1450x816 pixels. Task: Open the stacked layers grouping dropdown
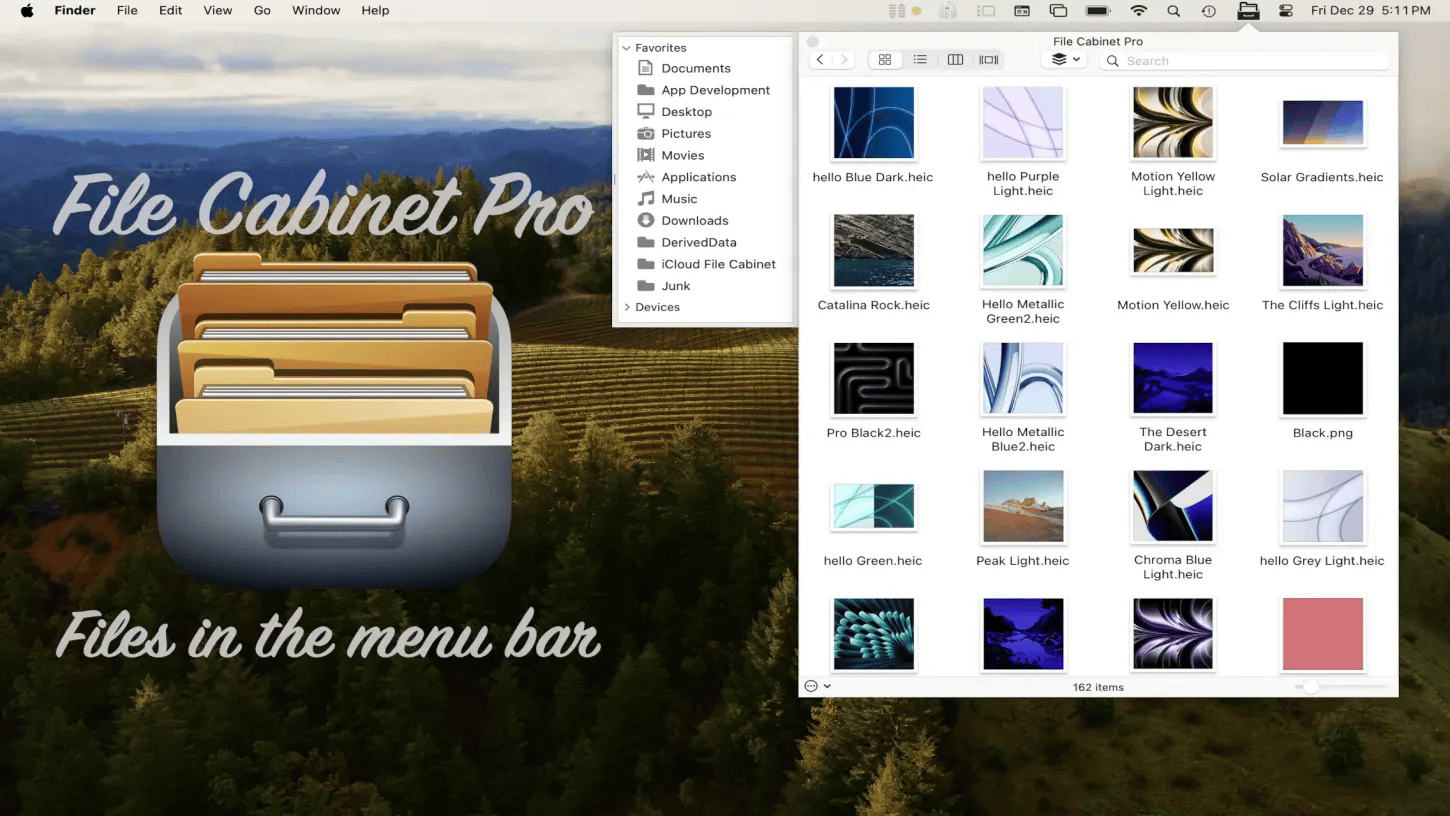point(1066,60)
